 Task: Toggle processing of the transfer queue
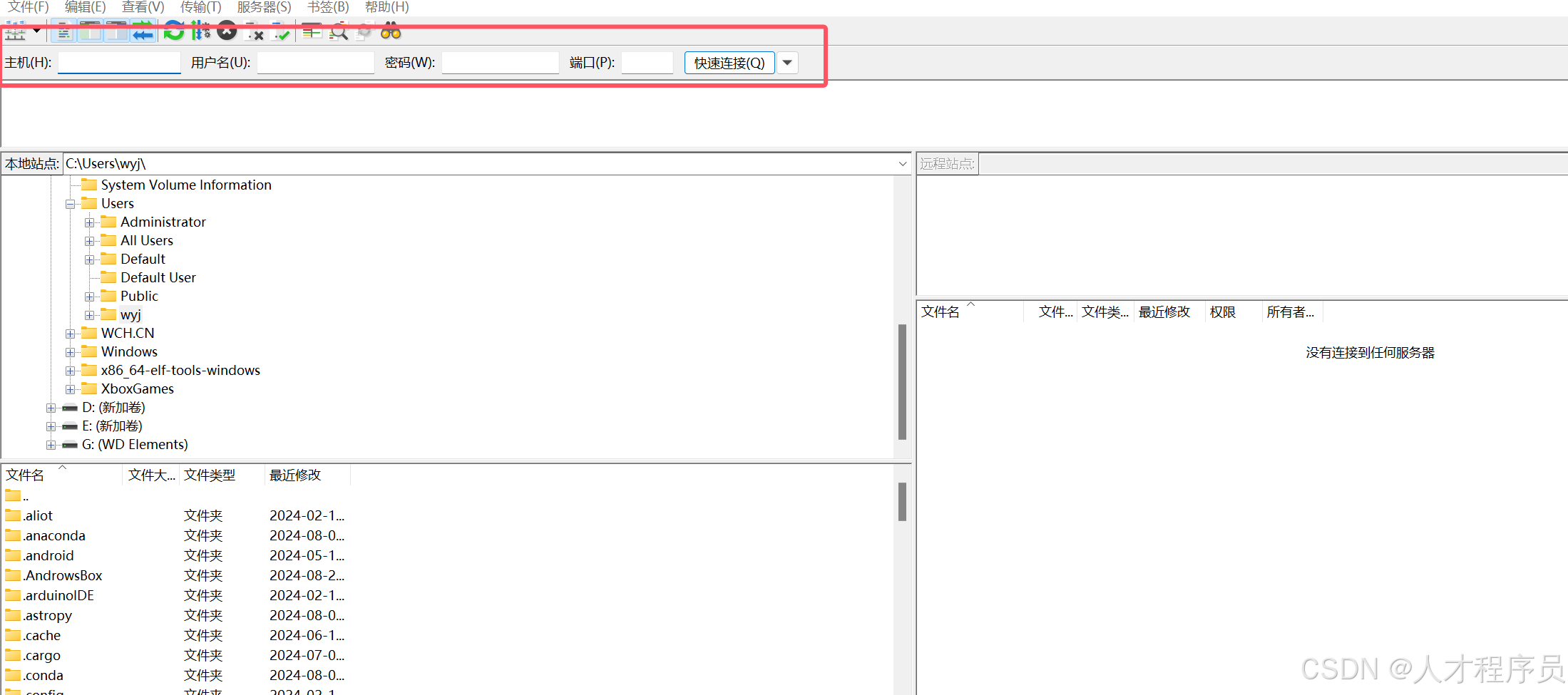point(200,31)
